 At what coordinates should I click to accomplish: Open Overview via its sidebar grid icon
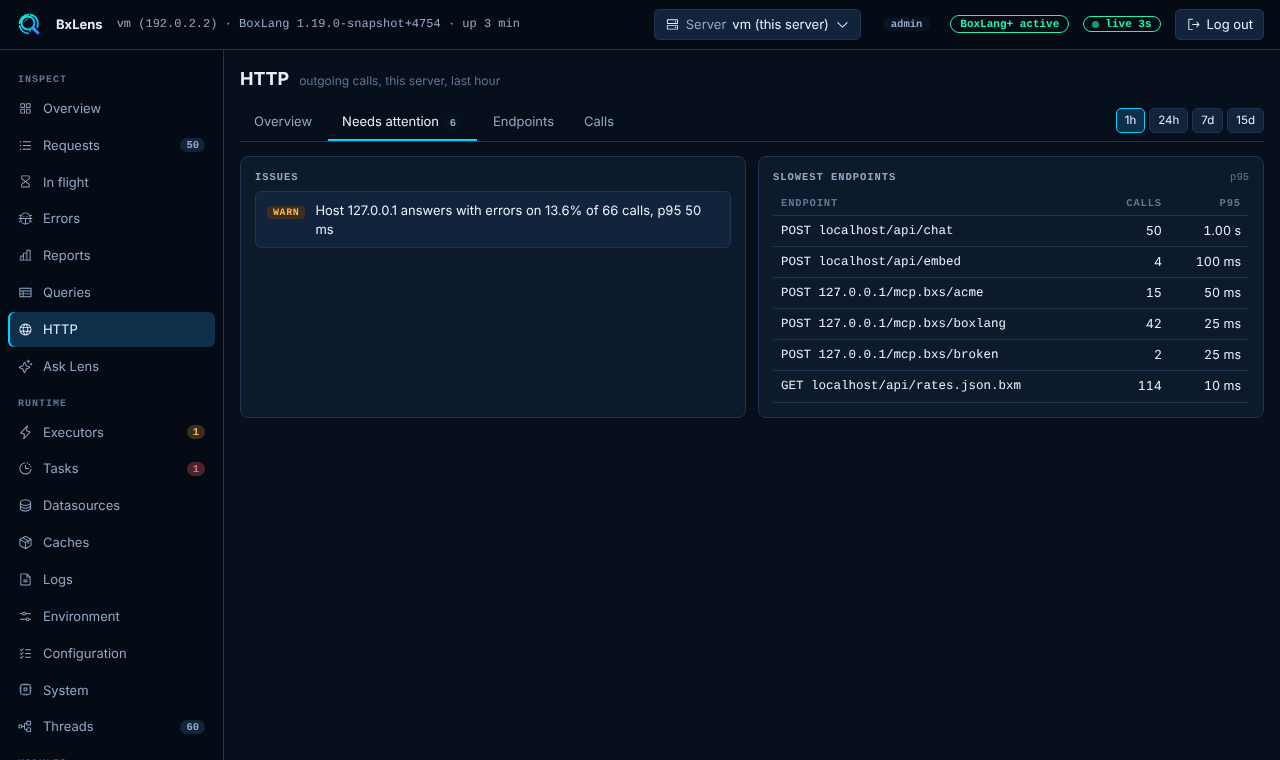point(26,108)
